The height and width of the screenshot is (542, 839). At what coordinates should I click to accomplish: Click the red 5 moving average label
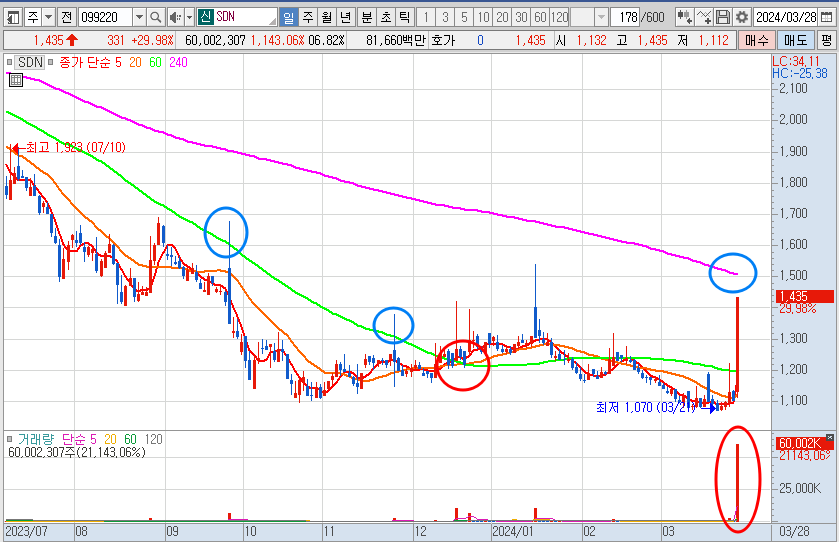click(118, 63)
